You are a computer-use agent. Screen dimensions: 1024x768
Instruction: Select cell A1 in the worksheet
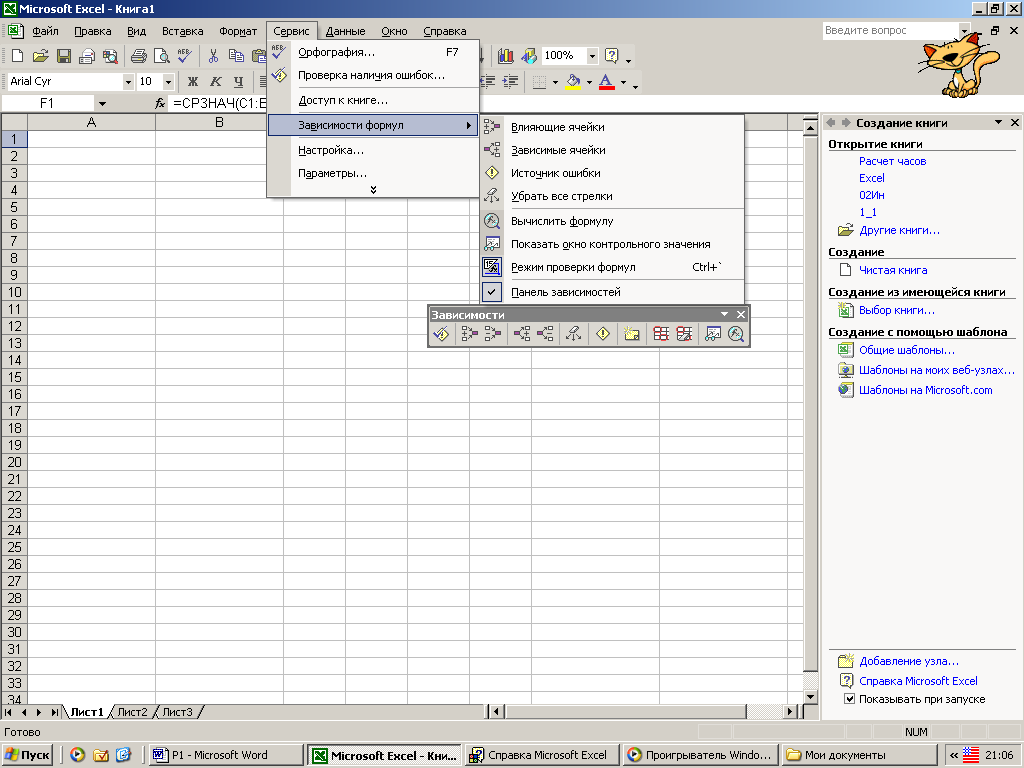point(91,138)
